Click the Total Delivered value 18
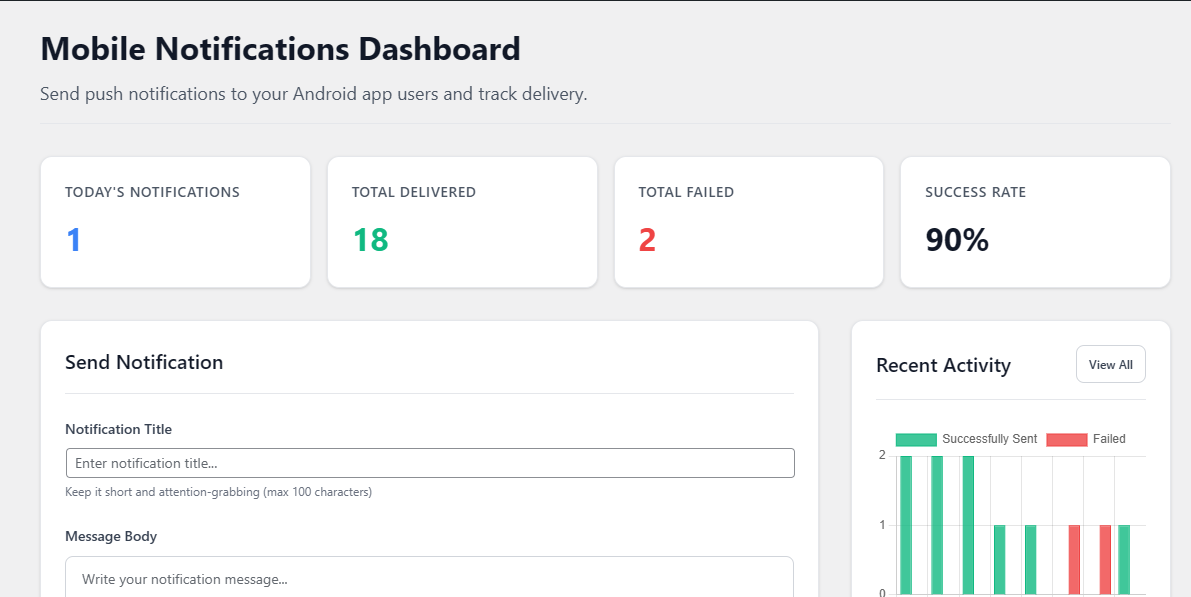Viewport: 1191px width, 597px height. coord(371,240)
